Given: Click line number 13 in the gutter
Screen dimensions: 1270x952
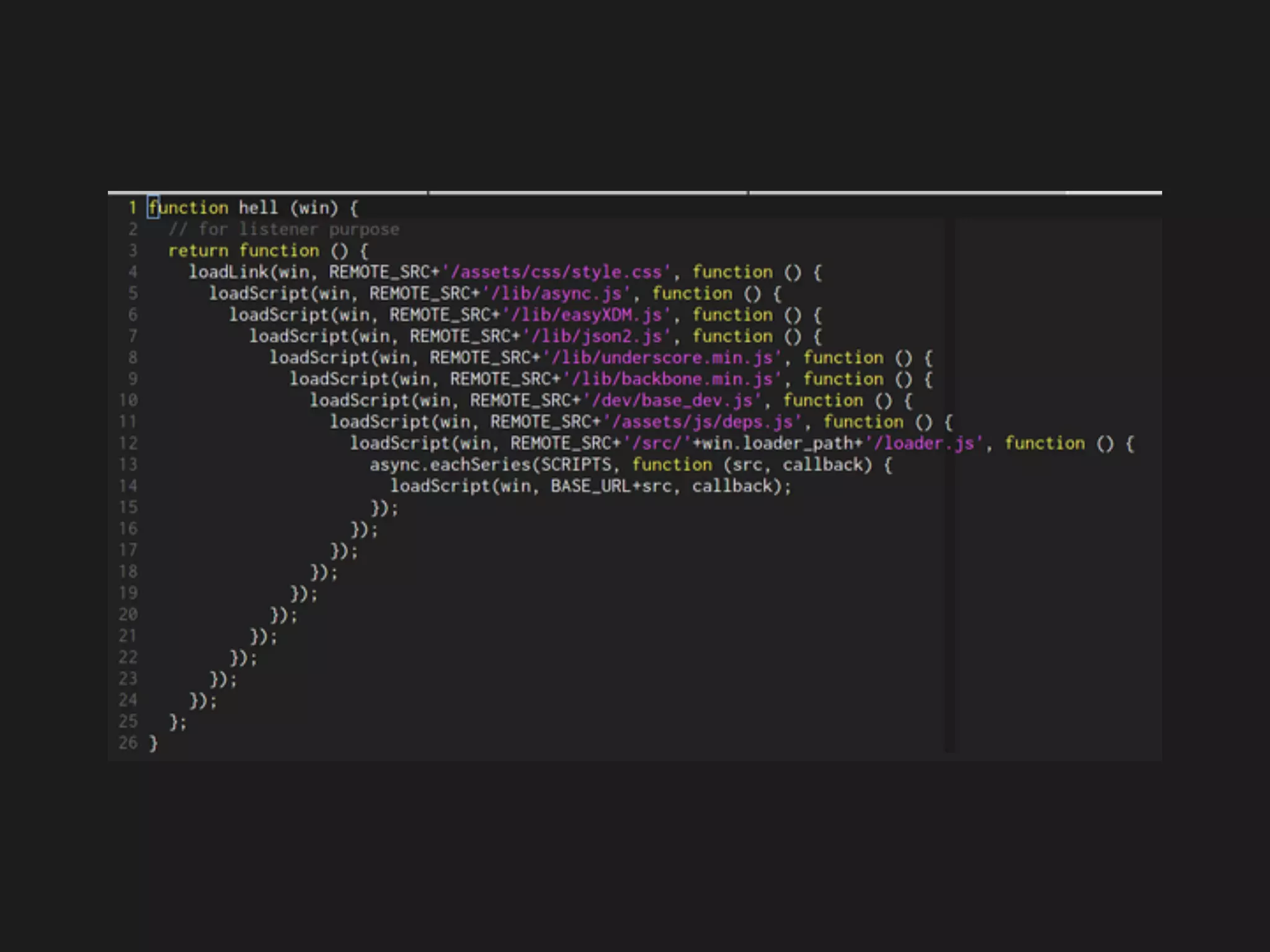Looking at the screenshot, I should (x=128, y=464).
